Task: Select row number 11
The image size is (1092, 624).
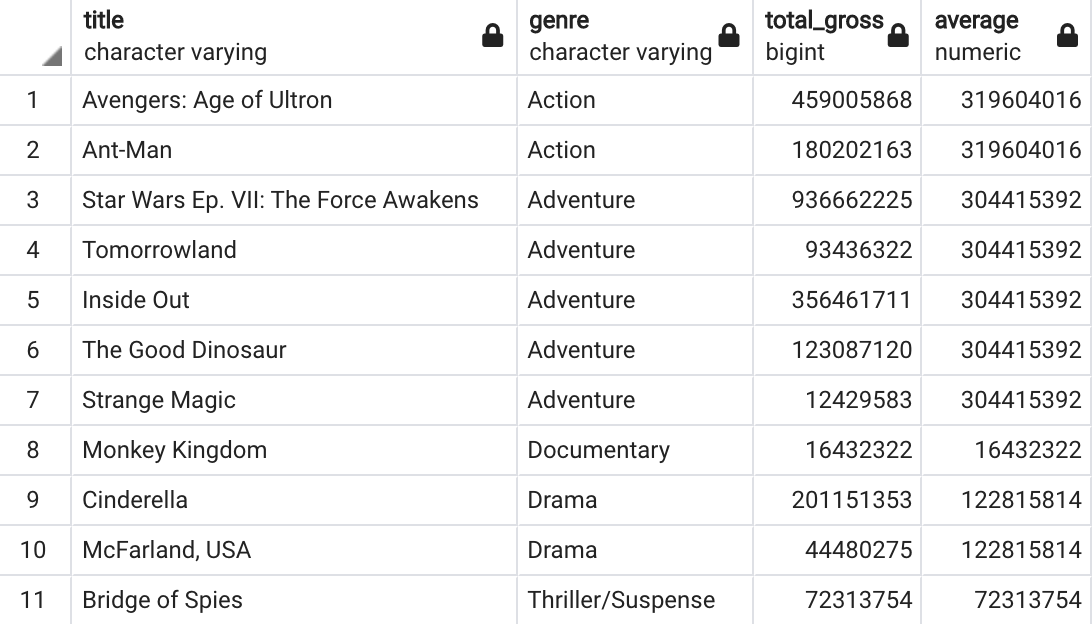Action: click(x=34, y=600)
